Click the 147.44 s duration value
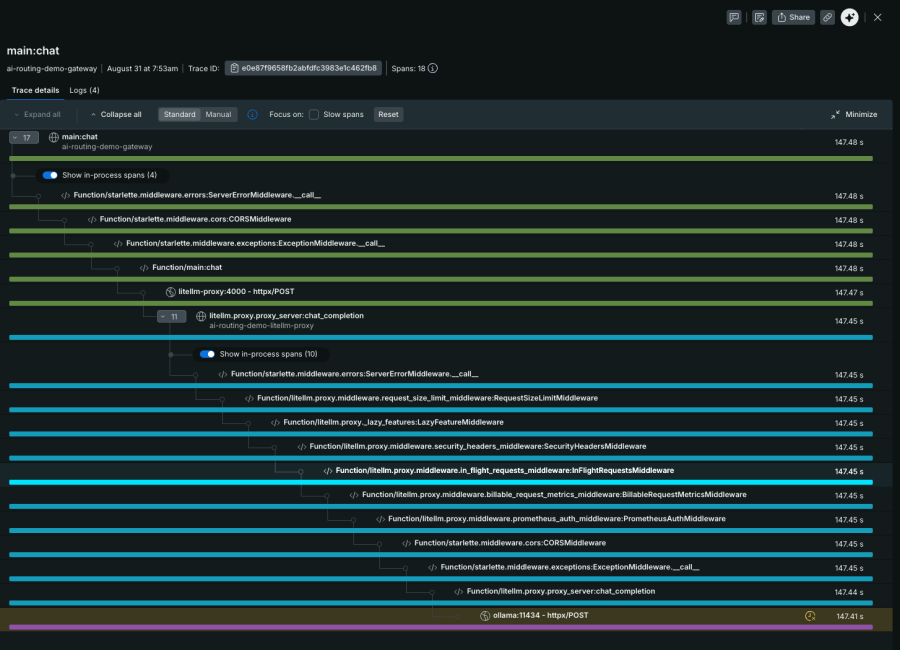Image resolution: width=900 pixels, height=650 pixels. (849, 592)
